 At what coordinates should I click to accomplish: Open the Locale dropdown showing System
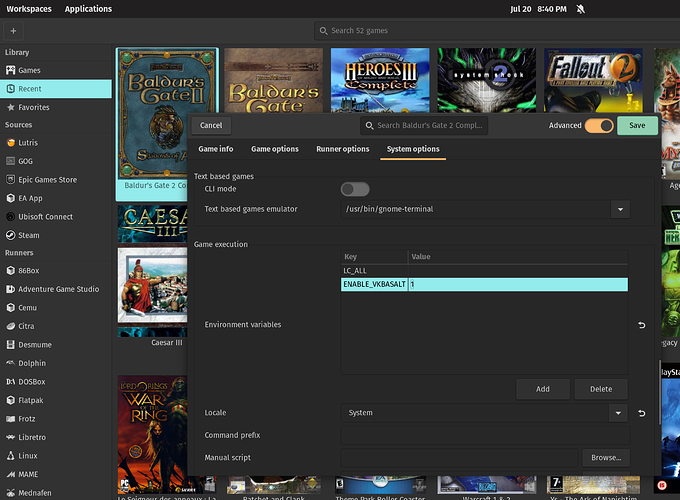pos(484,413)
